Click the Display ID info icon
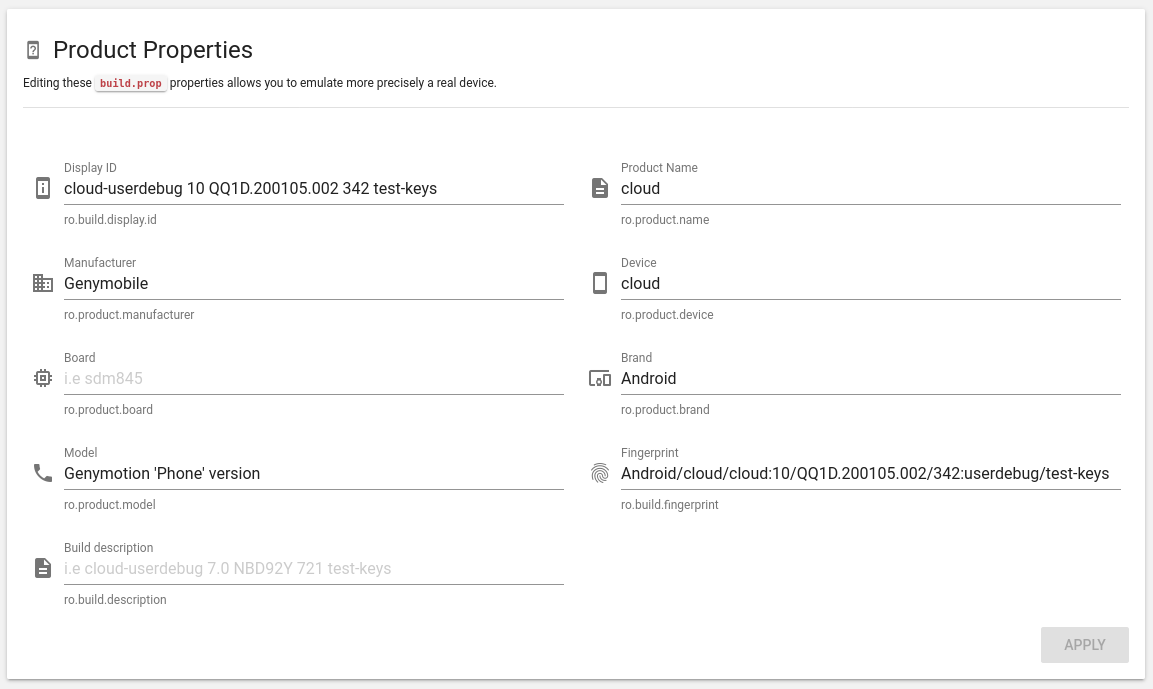 click(43, 188)
